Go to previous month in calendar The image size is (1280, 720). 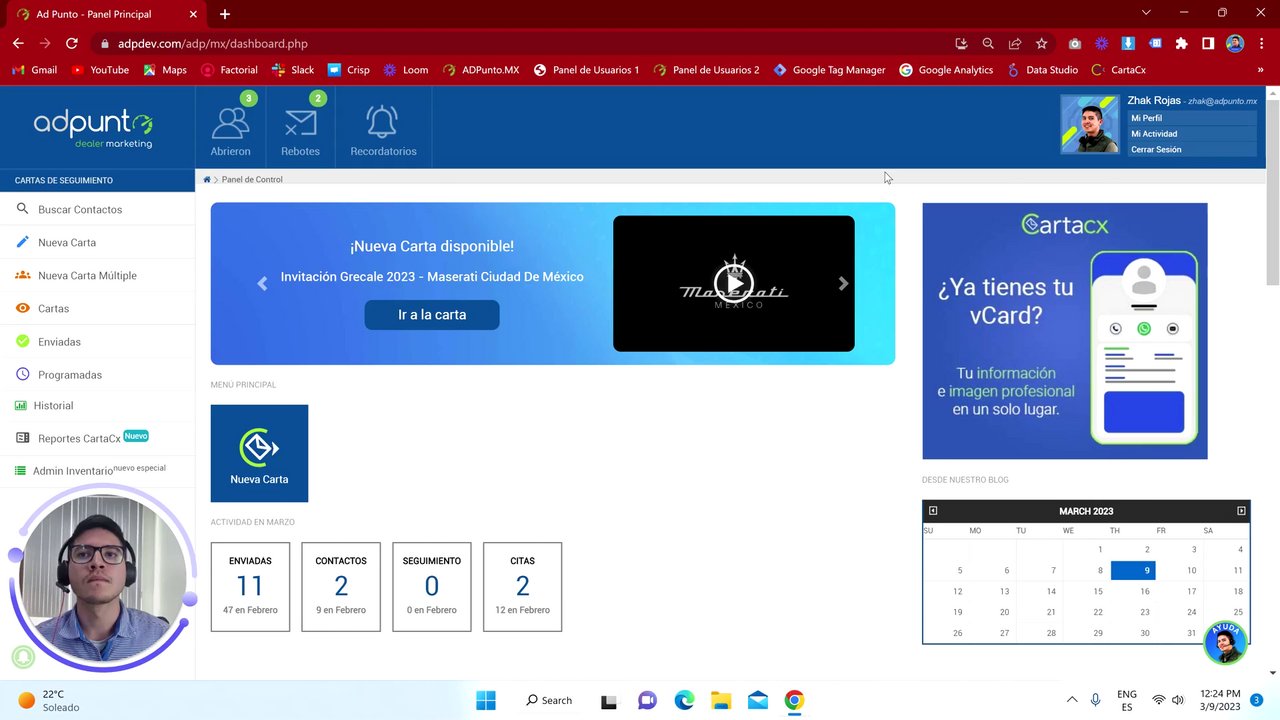pos(933,511)
